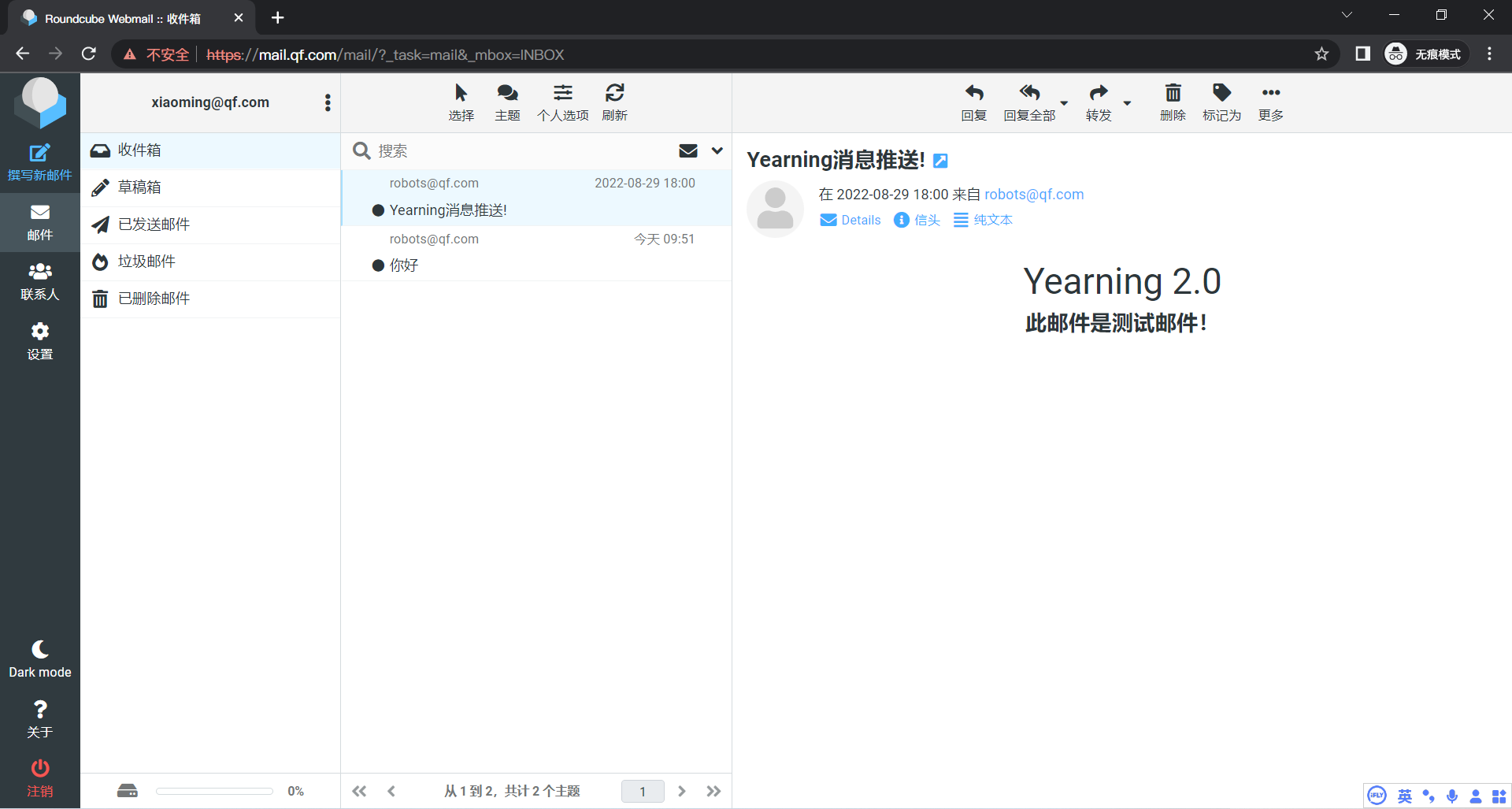Open folder actions menu next to xiaoming@qf.com
Image resolution: width=1512 pixels, height=809 pixels.
(x=328, y=102)
